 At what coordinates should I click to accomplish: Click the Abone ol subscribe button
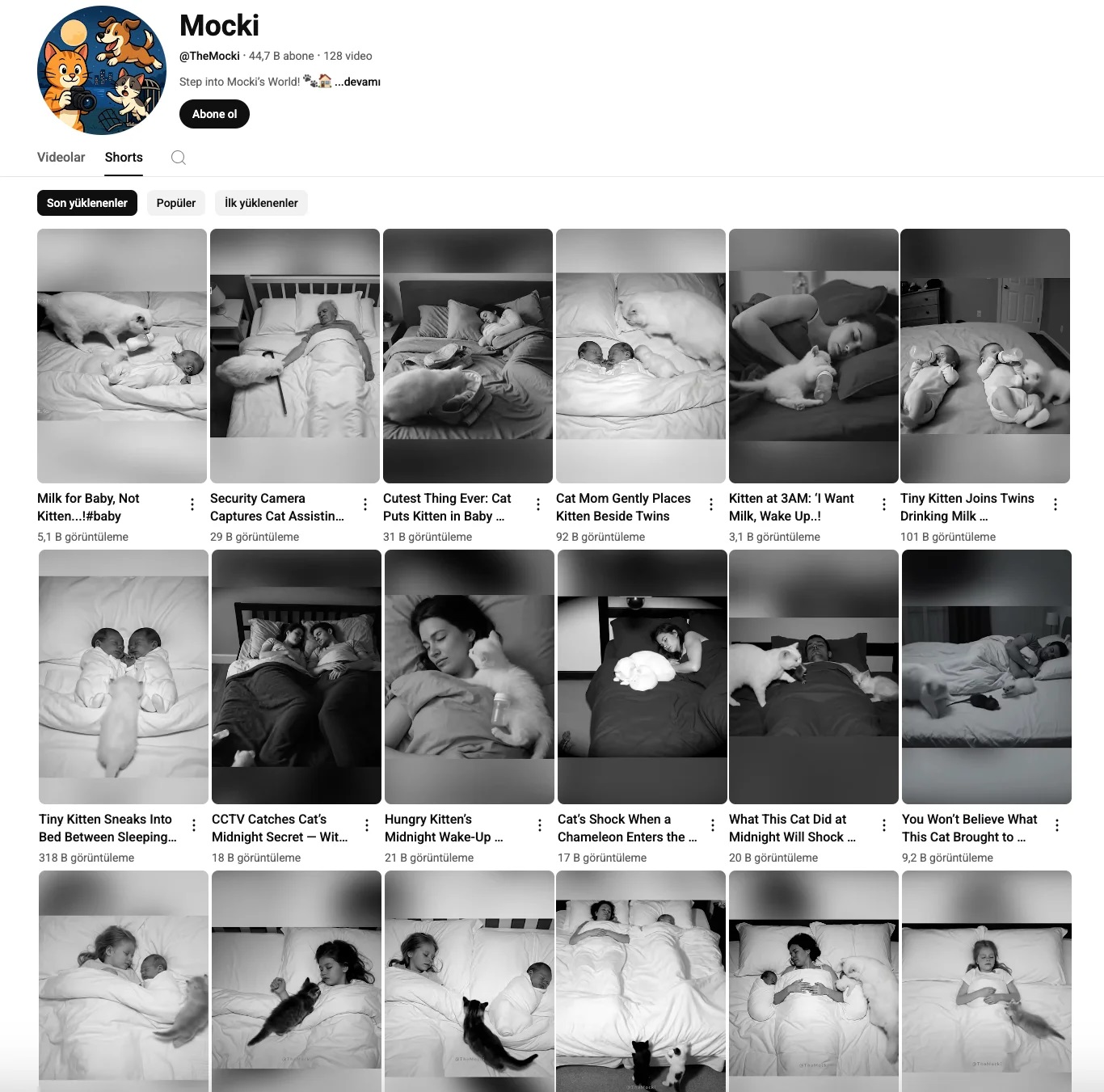pos(214,114)
